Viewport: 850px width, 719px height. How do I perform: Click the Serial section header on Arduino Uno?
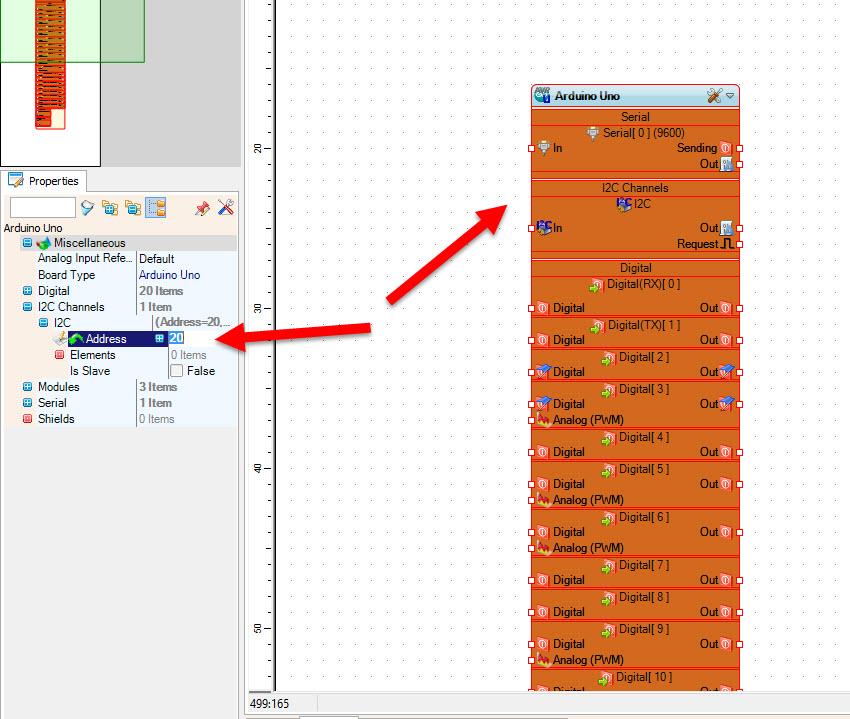[x=635, y=117]
